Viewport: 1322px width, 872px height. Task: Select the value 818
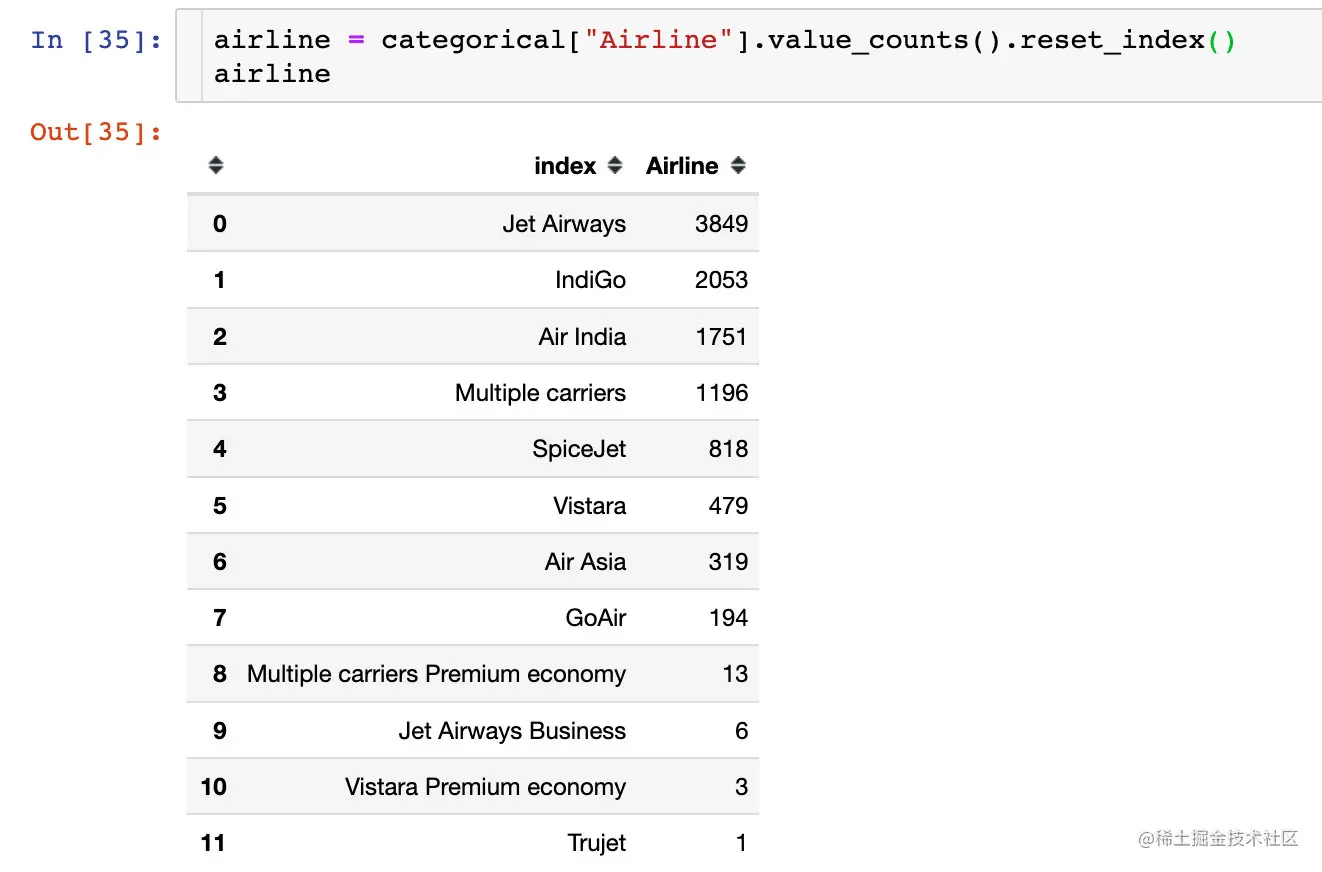[x=728, y=449]
